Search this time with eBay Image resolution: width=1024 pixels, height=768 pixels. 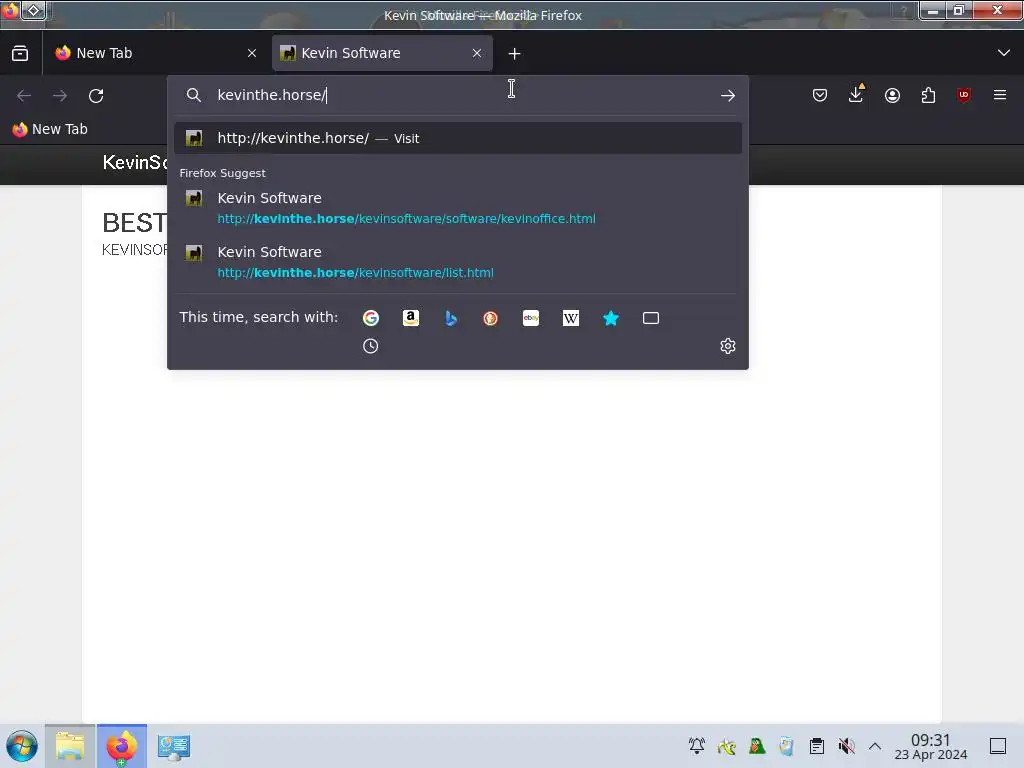[x=531, y=318]
